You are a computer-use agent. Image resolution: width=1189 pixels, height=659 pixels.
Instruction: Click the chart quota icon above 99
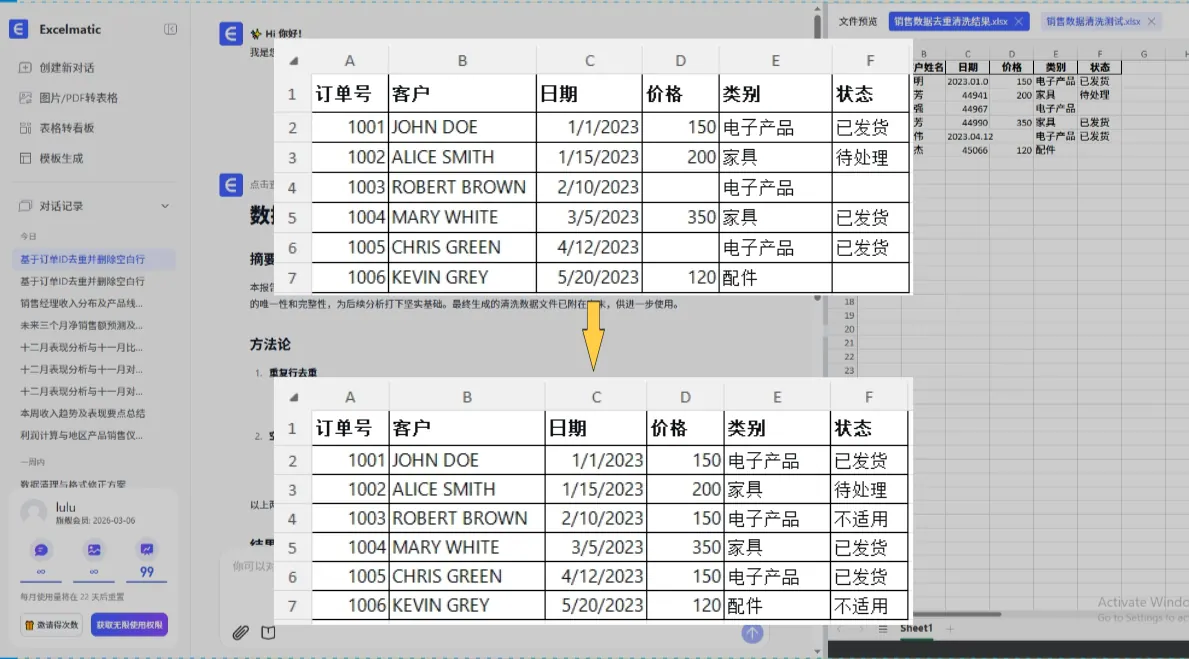147,549
